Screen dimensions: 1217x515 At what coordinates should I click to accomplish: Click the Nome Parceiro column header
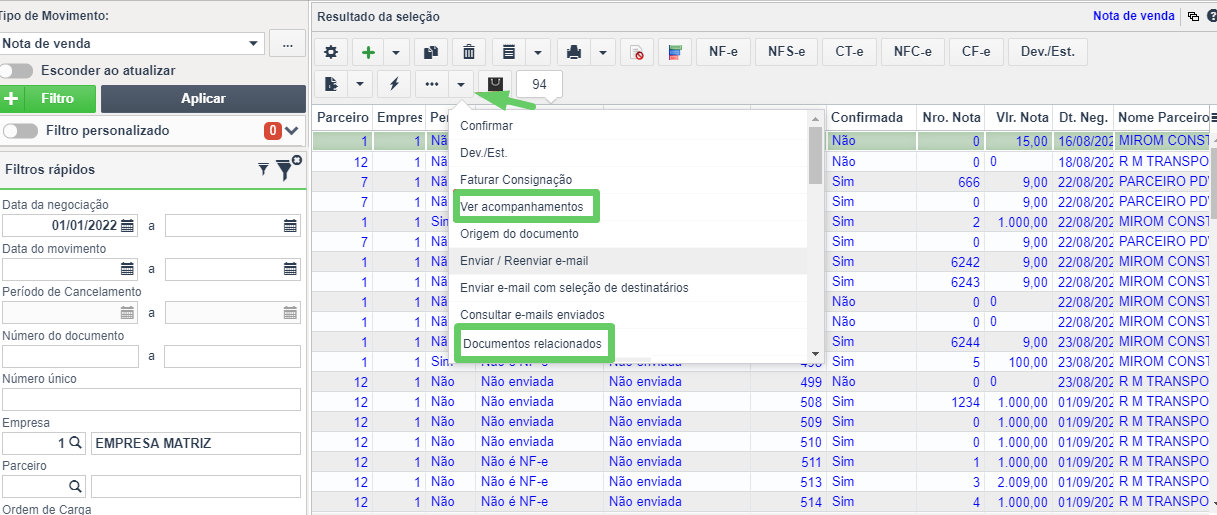pos(1163,118)
